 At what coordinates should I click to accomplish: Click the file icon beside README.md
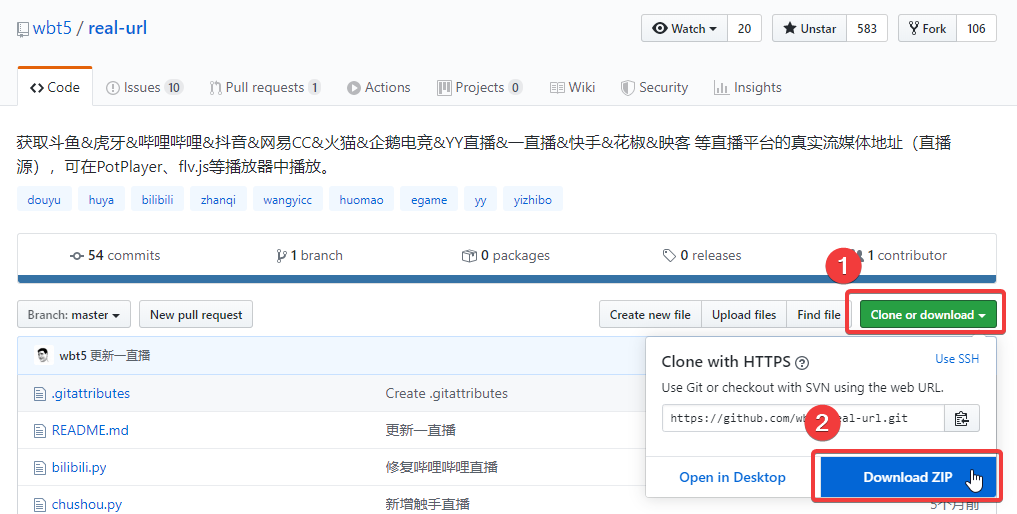(x=40, y=431)
